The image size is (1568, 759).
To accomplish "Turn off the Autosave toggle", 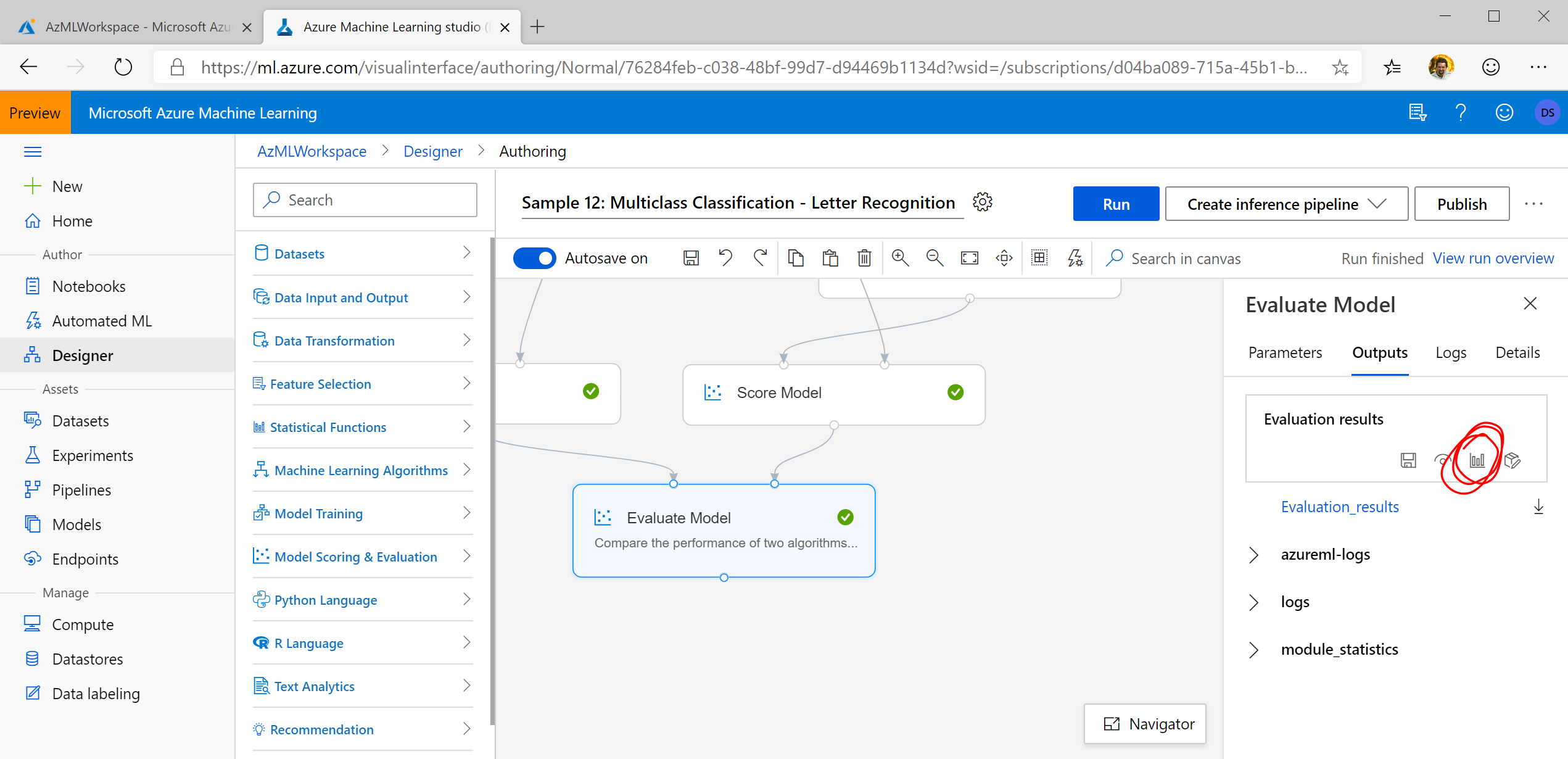I will [534, 258].
